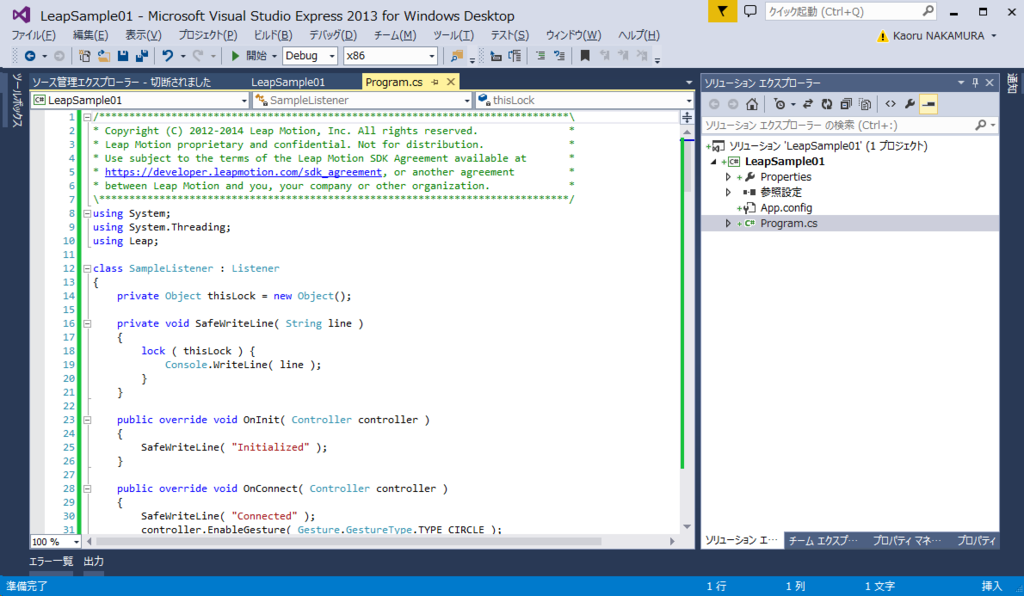Image resolution: width=1024 pixels, height=596 pixels.
Task: Undo the last action using the toolbar arrow
Action: pos(168,56)
